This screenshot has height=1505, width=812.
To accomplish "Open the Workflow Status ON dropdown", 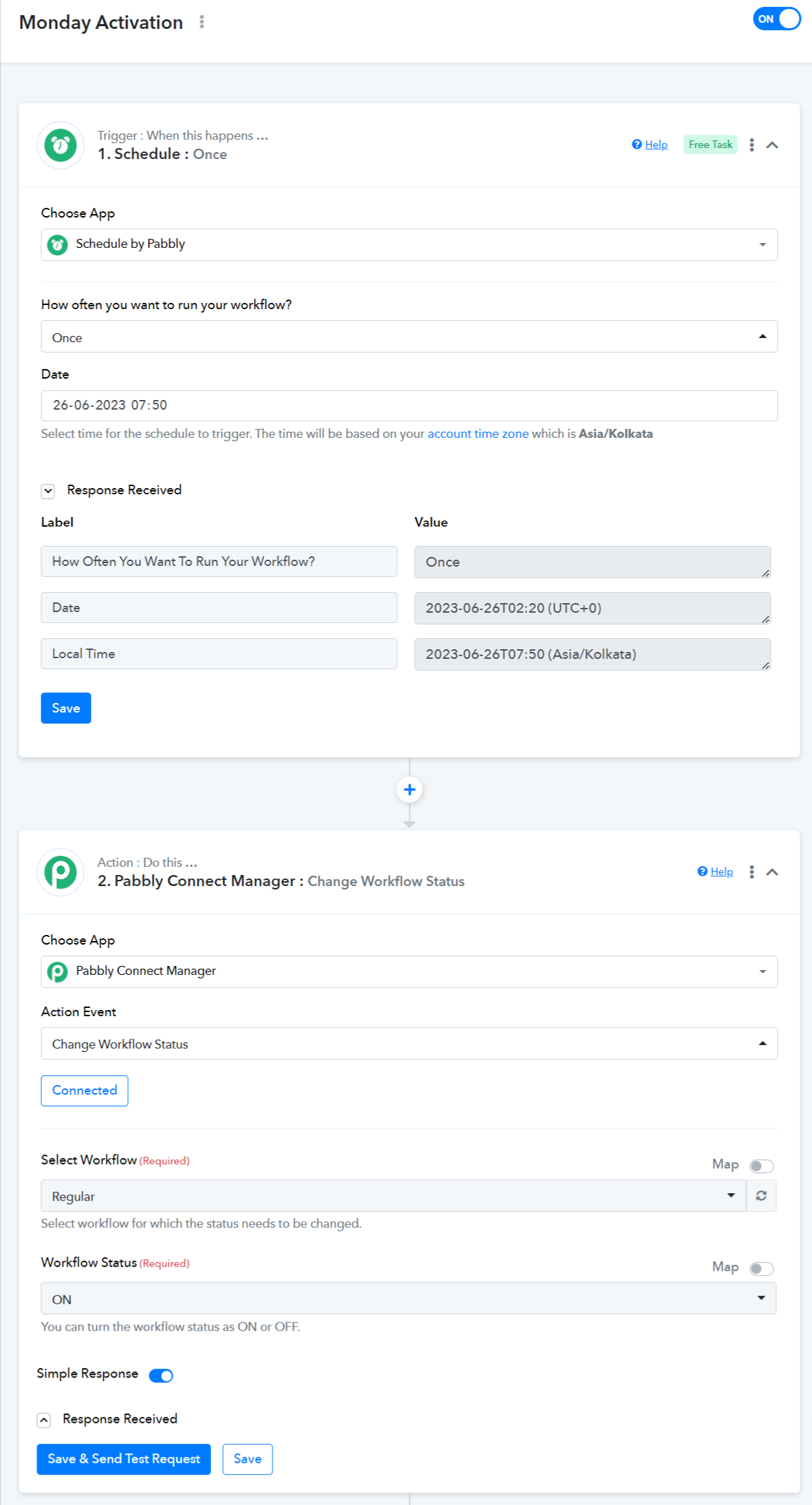I will click(x=409, y=1298).
